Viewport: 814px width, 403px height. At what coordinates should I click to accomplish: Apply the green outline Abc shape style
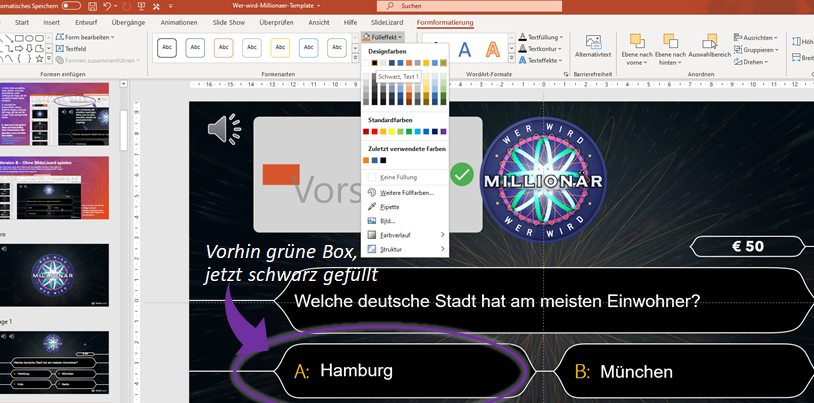click(337, 48)
